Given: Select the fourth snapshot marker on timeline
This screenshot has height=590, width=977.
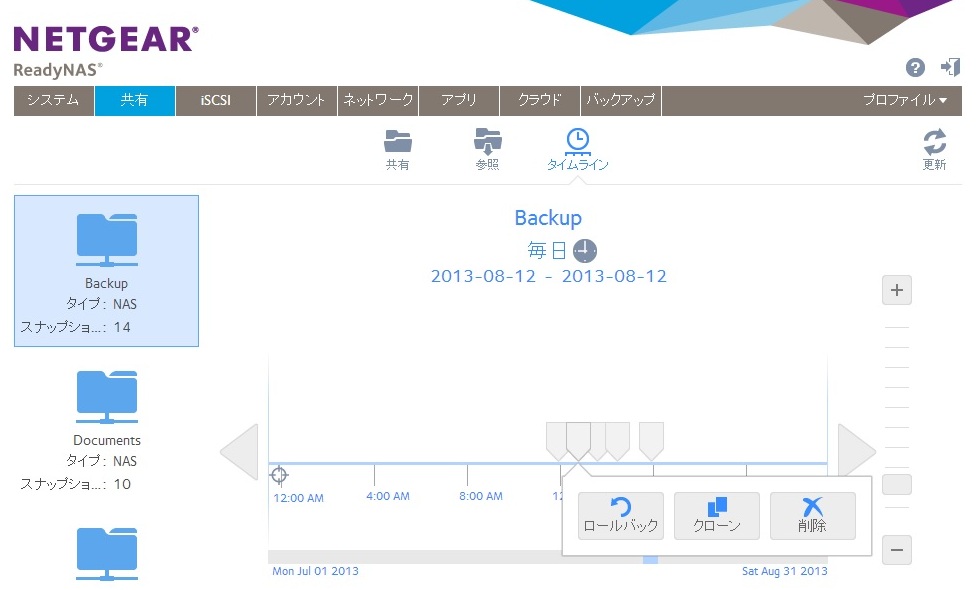Looking at the screenshot, I should click(617, 441).
